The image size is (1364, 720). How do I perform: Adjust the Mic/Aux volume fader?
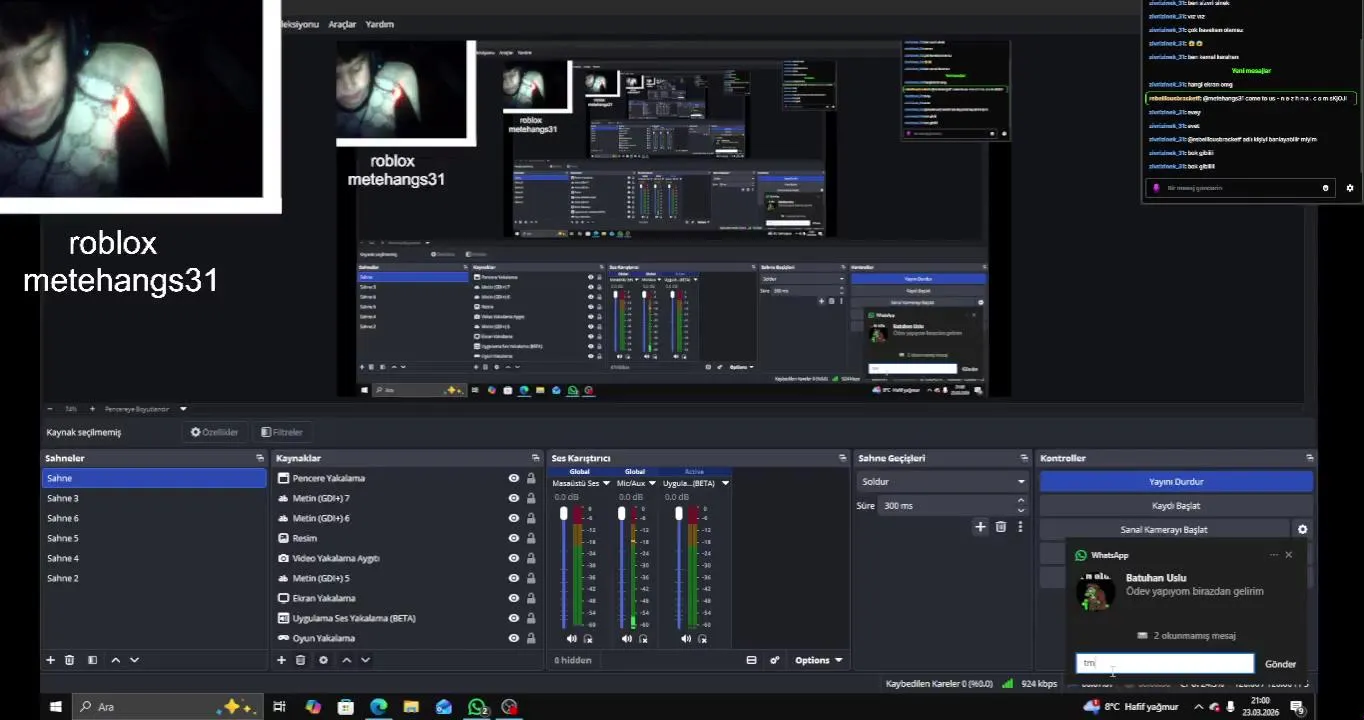pyautogui.click(x=621, y=513)
